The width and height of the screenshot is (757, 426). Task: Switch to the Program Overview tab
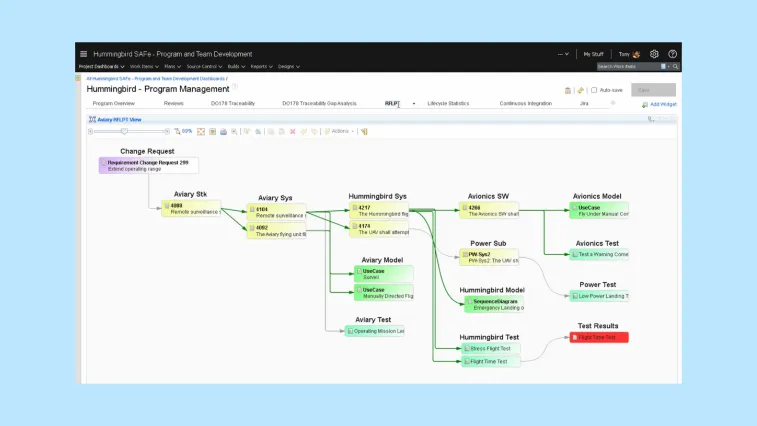click(x=113, y=103)
